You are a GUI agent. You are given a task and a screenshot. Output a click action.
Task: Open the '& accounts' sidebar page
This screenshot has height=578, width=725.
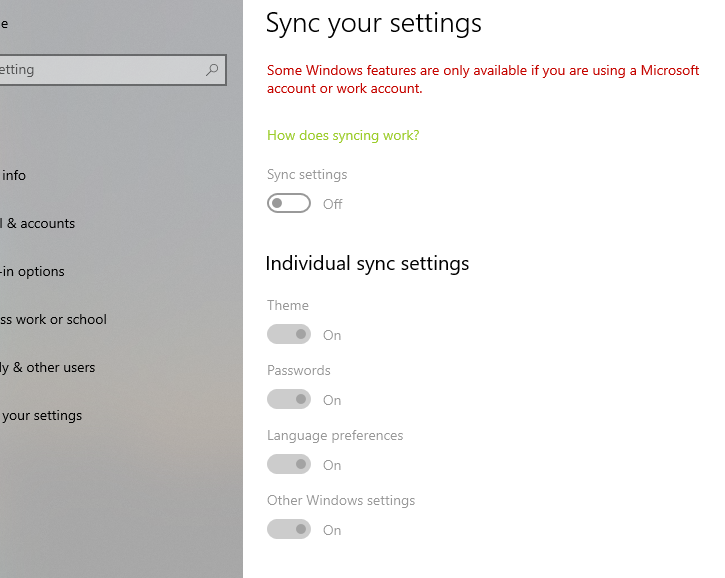click(41, 224)
